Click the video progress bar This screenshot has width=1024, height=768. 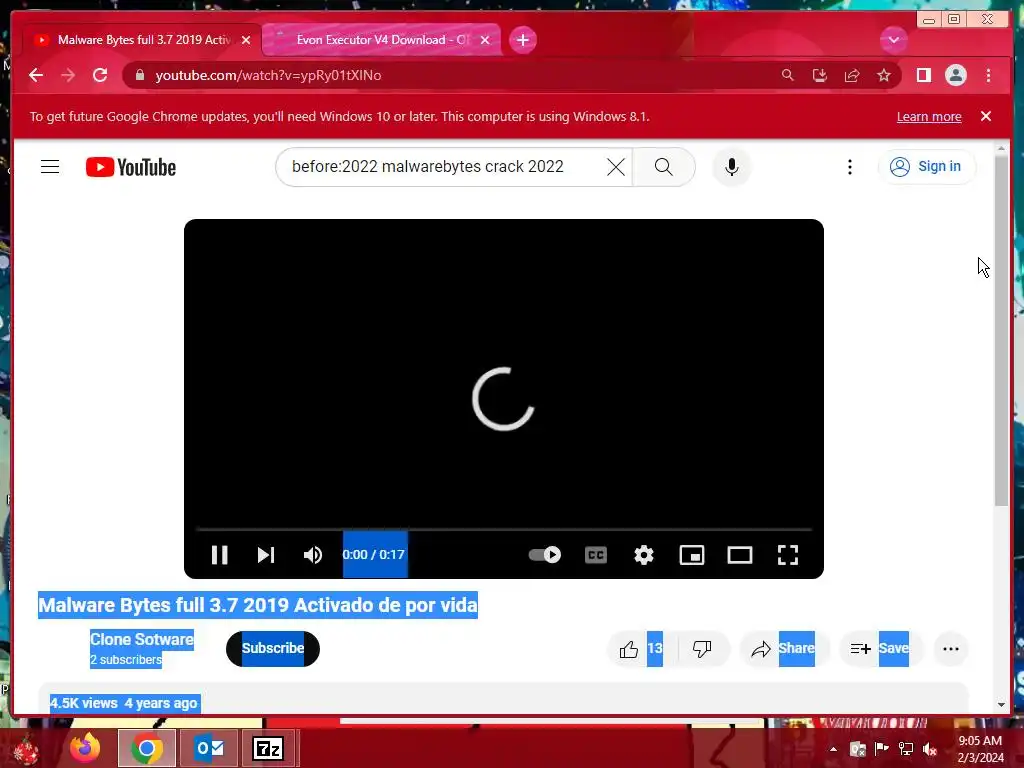(504, 529)
